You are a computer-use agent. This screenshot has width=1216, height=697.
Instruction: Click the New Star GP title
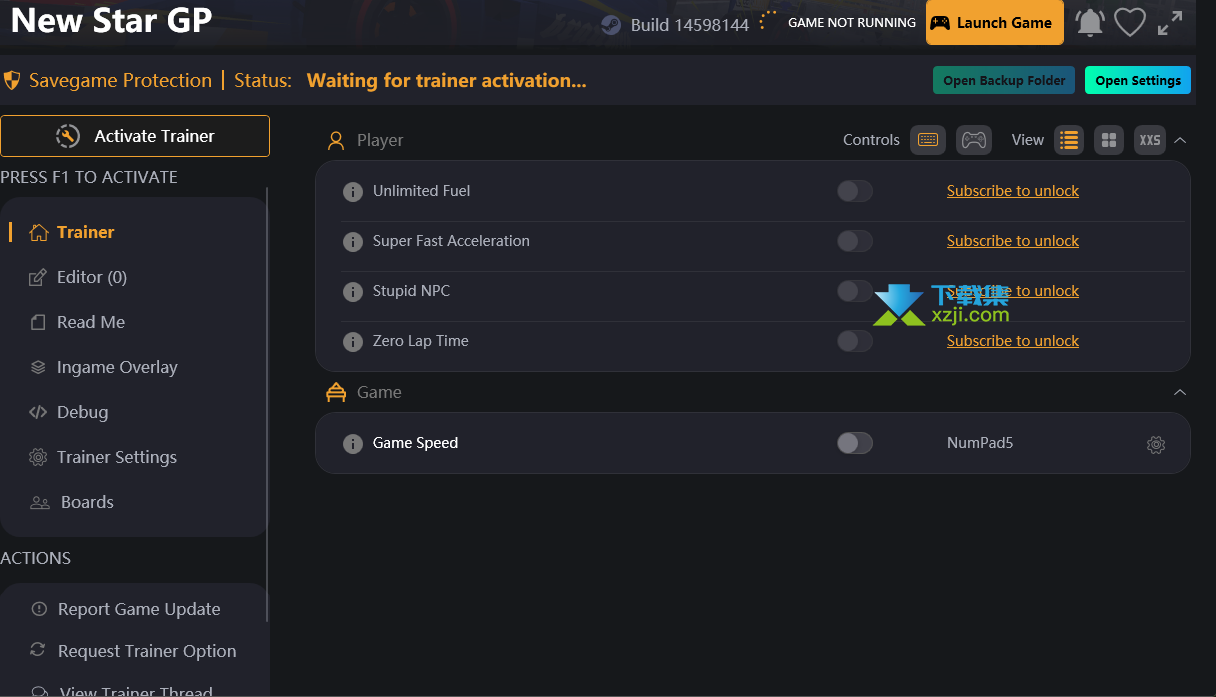point(111,21)
